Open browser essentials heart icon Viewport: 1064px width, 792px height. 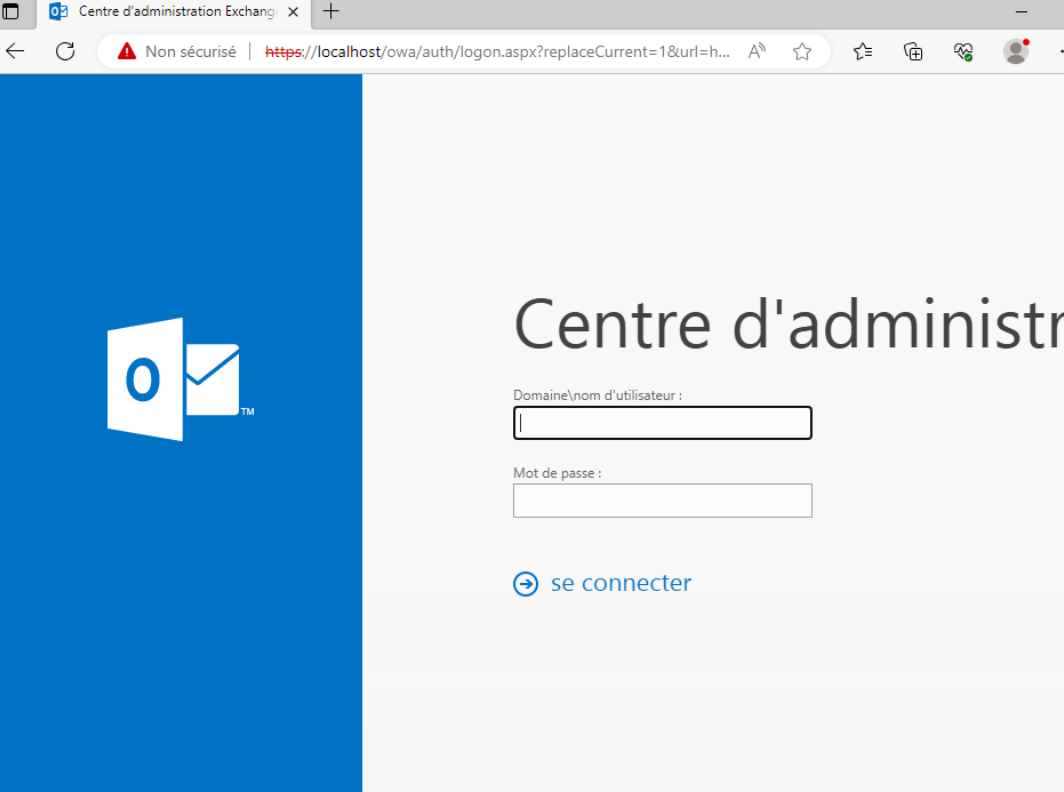pyautogui.click(x=963, y=52)
